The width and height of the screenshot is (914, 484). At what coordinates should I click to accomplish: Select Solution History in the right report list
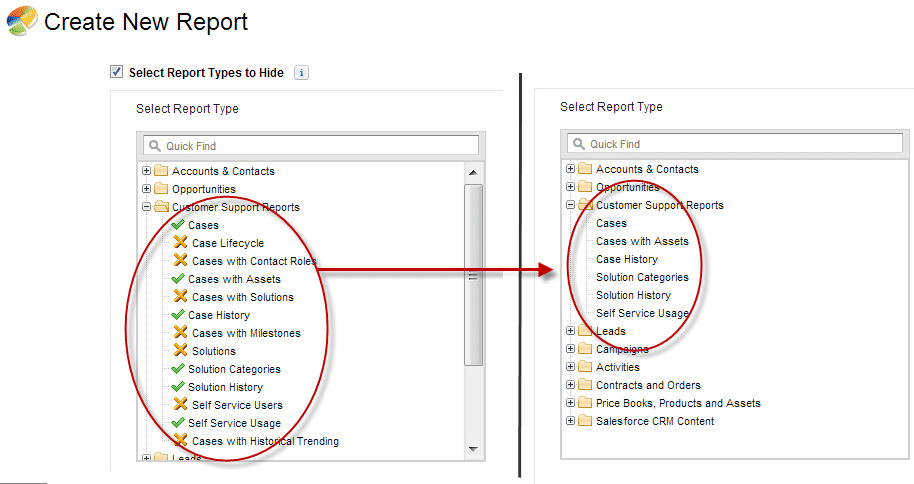point(633,295)
